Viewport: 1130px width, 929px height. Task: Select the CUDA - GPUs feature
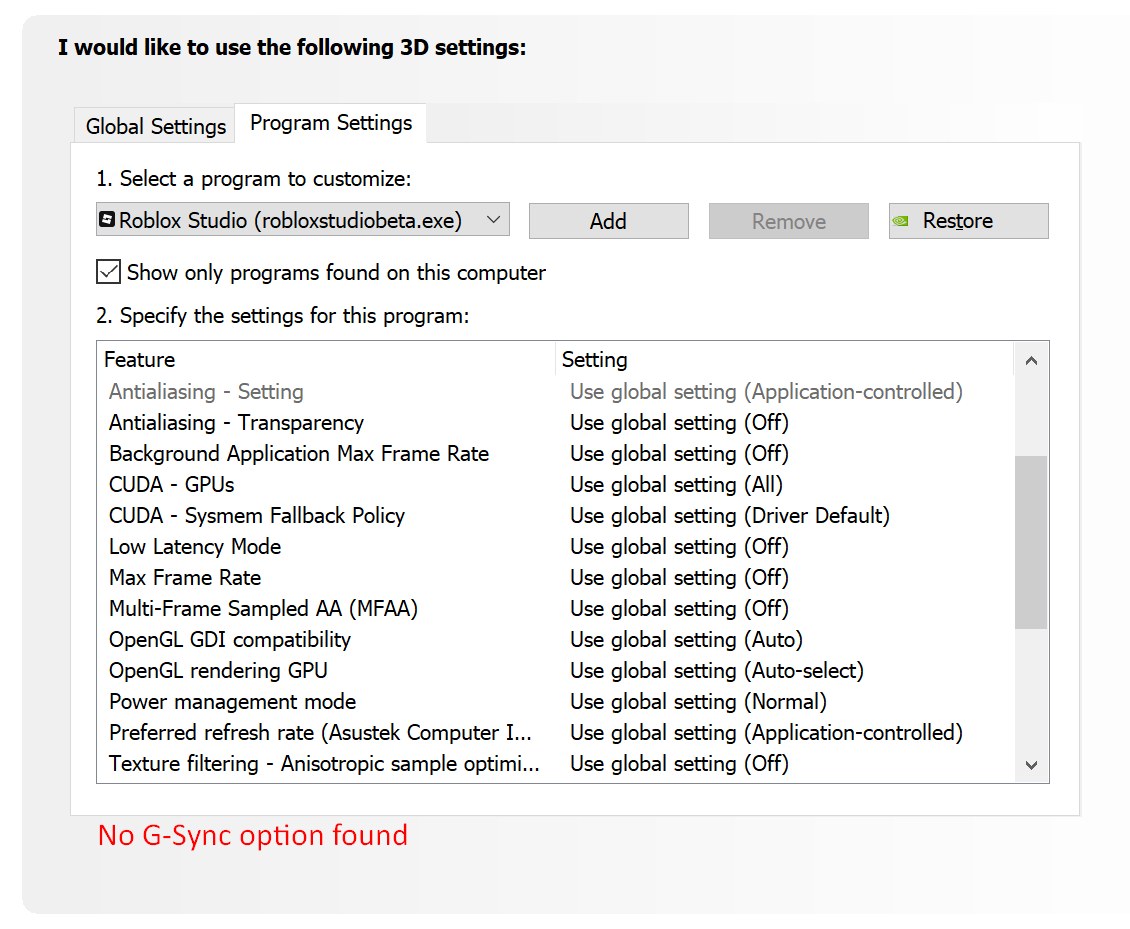pos(555,484)
